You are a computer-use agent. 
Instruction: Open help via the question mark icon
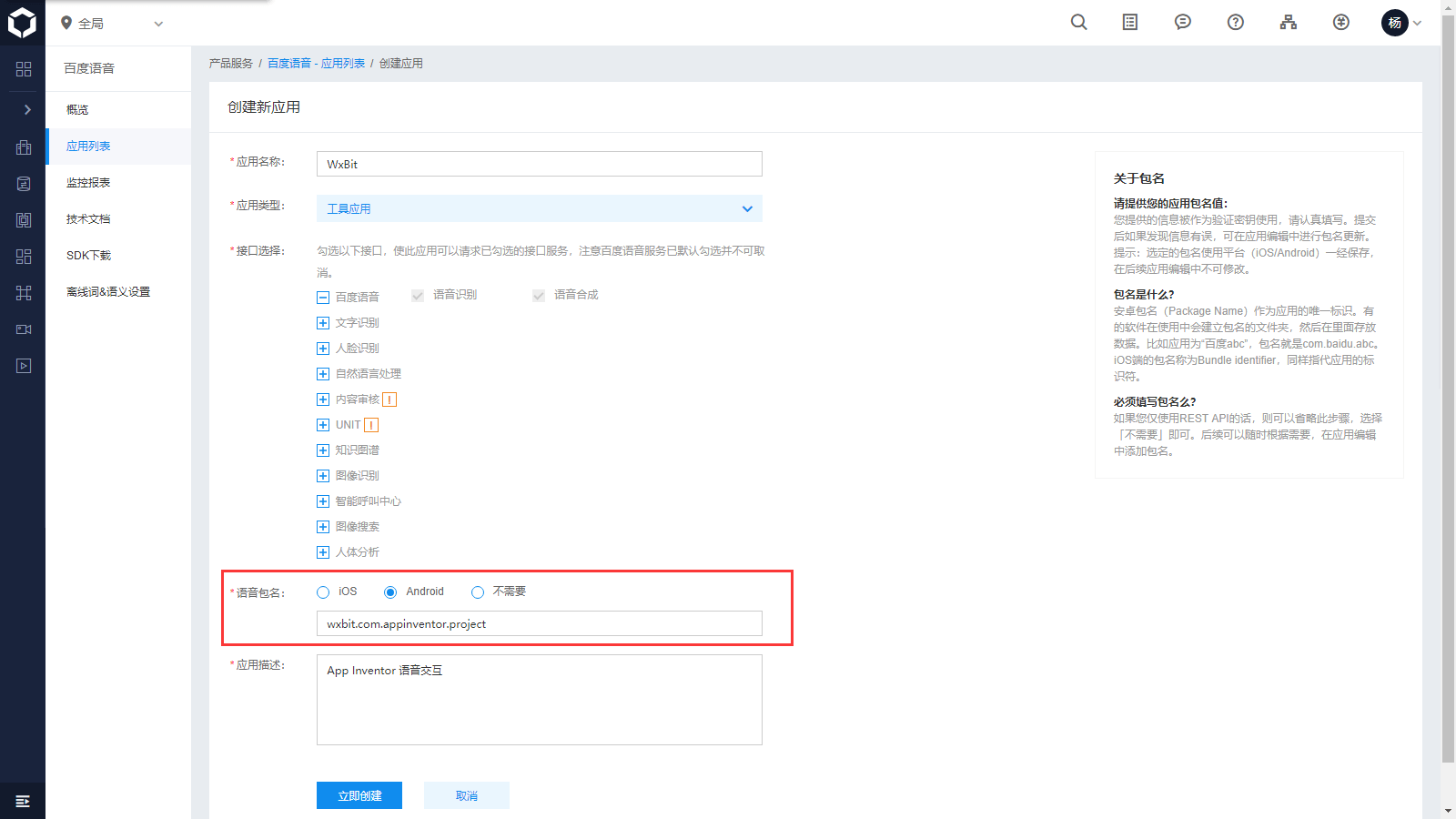point(1236,23)
